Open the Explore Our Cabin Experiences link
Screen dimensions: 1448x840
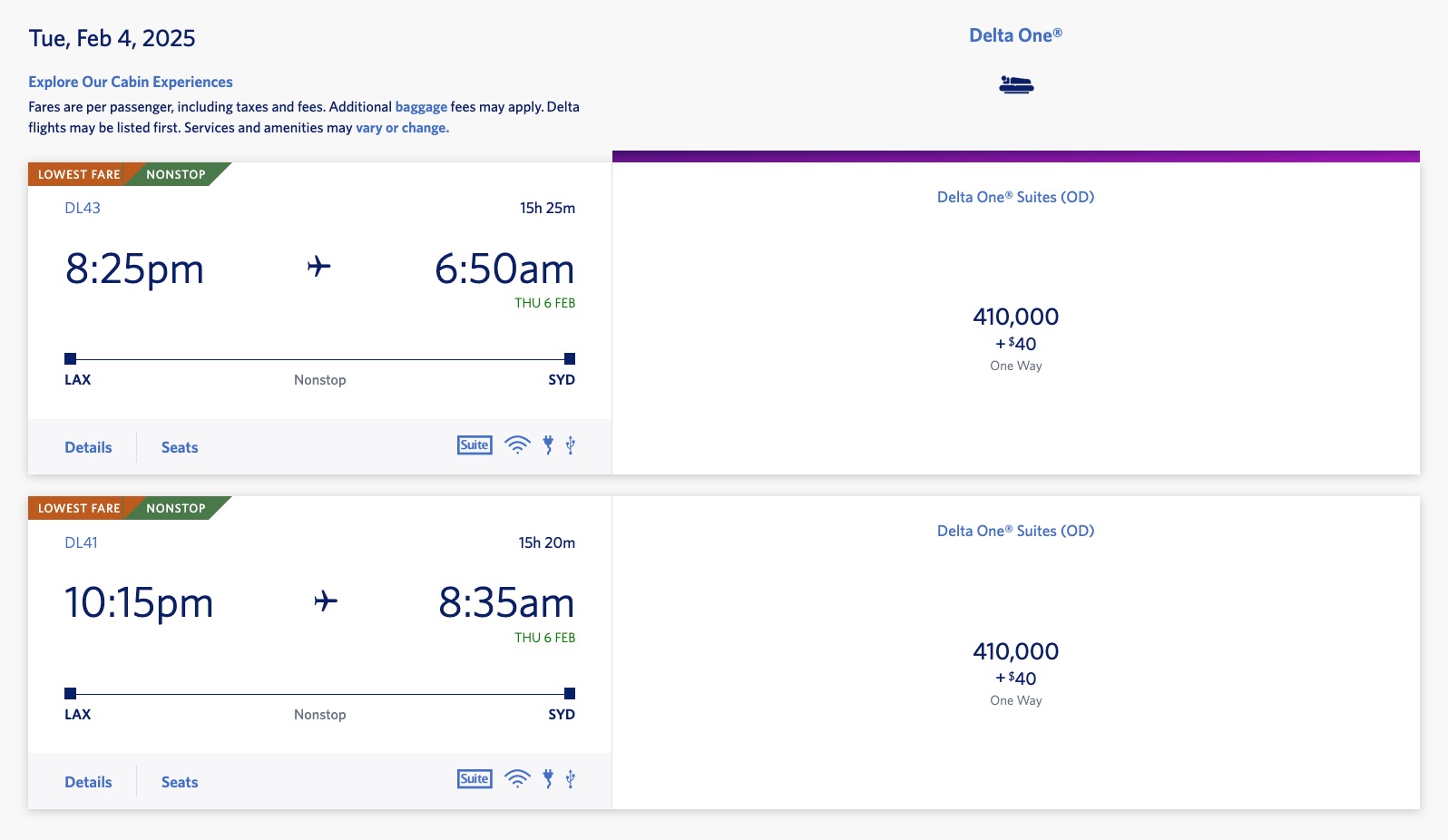[x=131, y=82]
